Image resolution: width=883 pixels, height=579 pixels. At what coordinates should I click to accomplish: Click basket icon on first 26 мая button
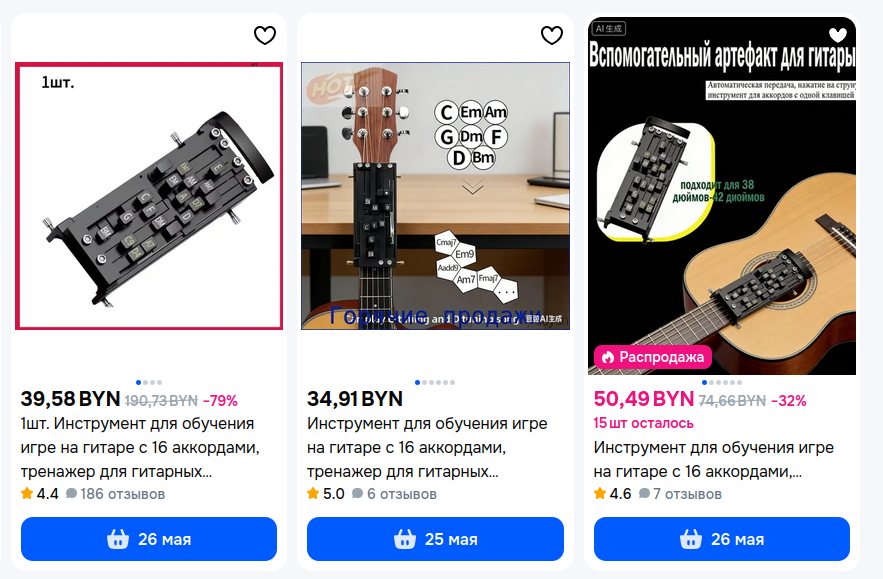pos(118,539)
